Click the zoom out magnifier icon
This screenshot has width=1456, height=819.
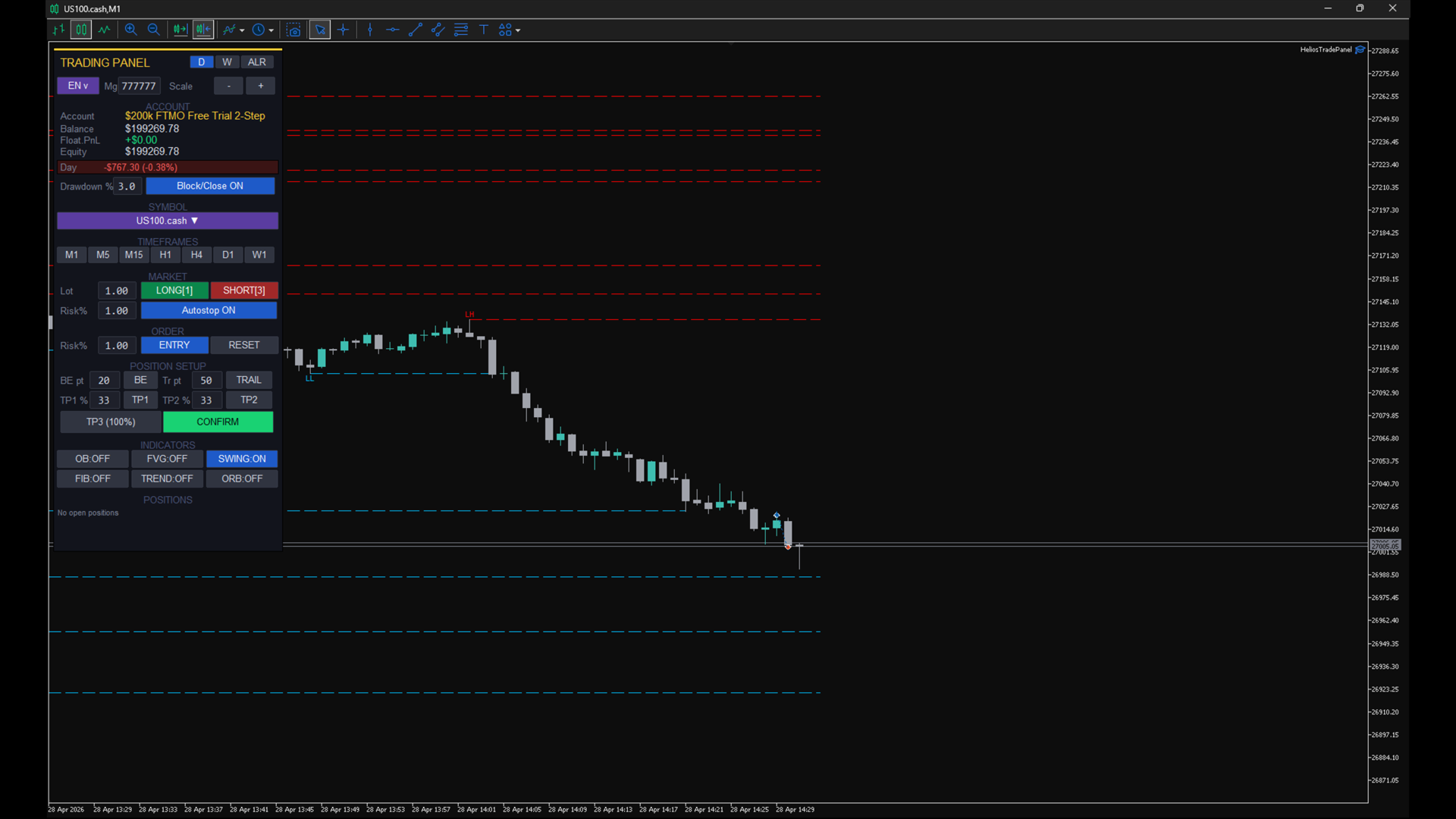tap(153, 30)
